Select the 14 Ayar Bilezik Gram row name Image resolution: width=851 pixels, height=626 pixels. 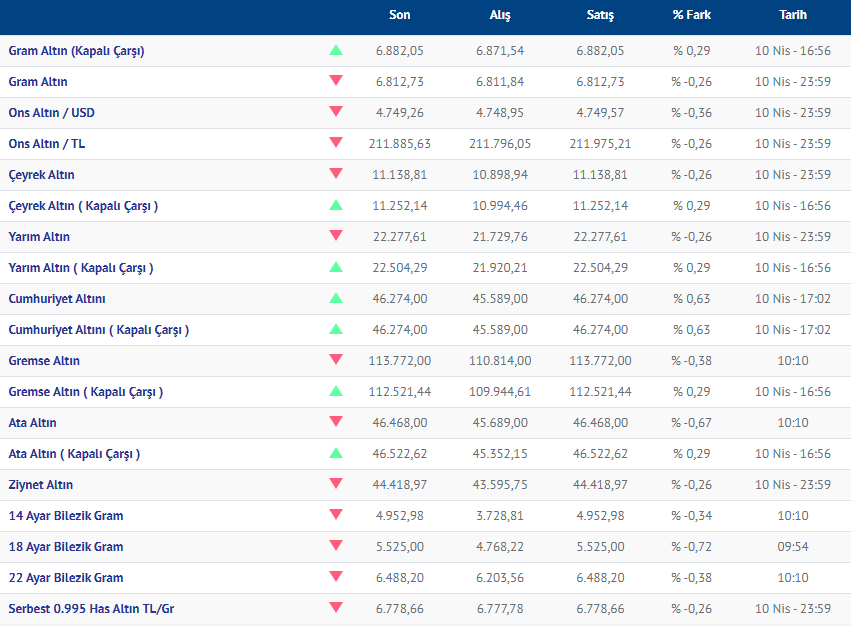coord(66,516)
